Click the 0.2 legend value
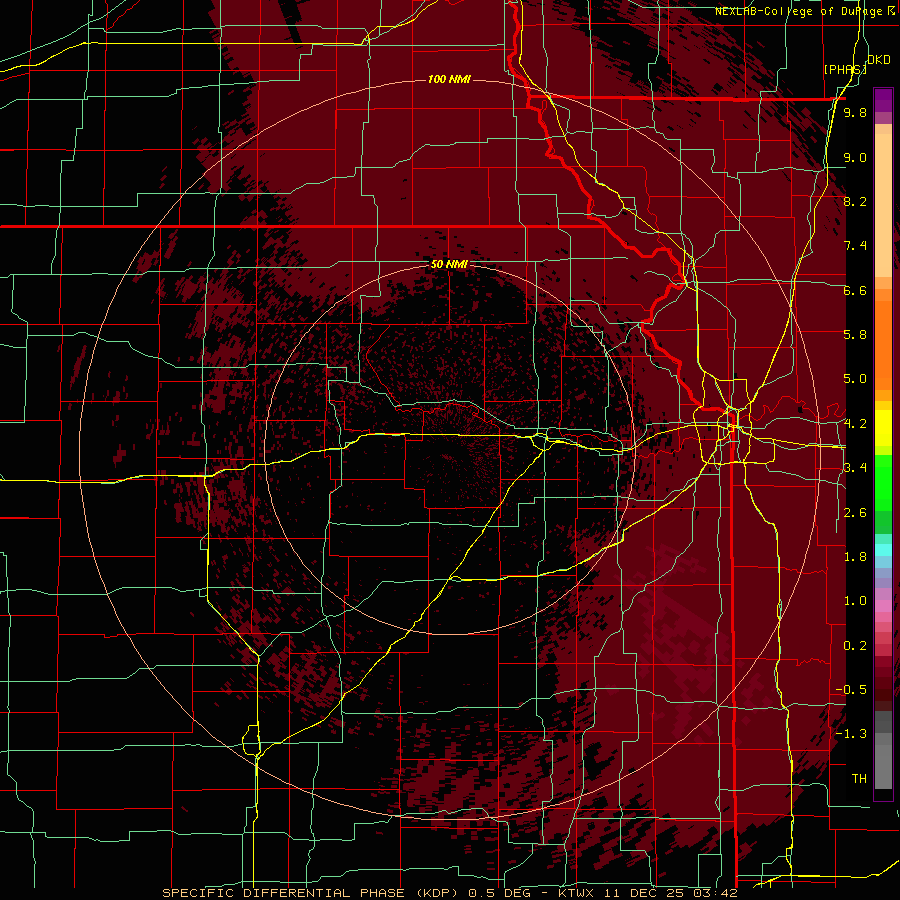Screen dimensions: 900x900 (855, 646)
